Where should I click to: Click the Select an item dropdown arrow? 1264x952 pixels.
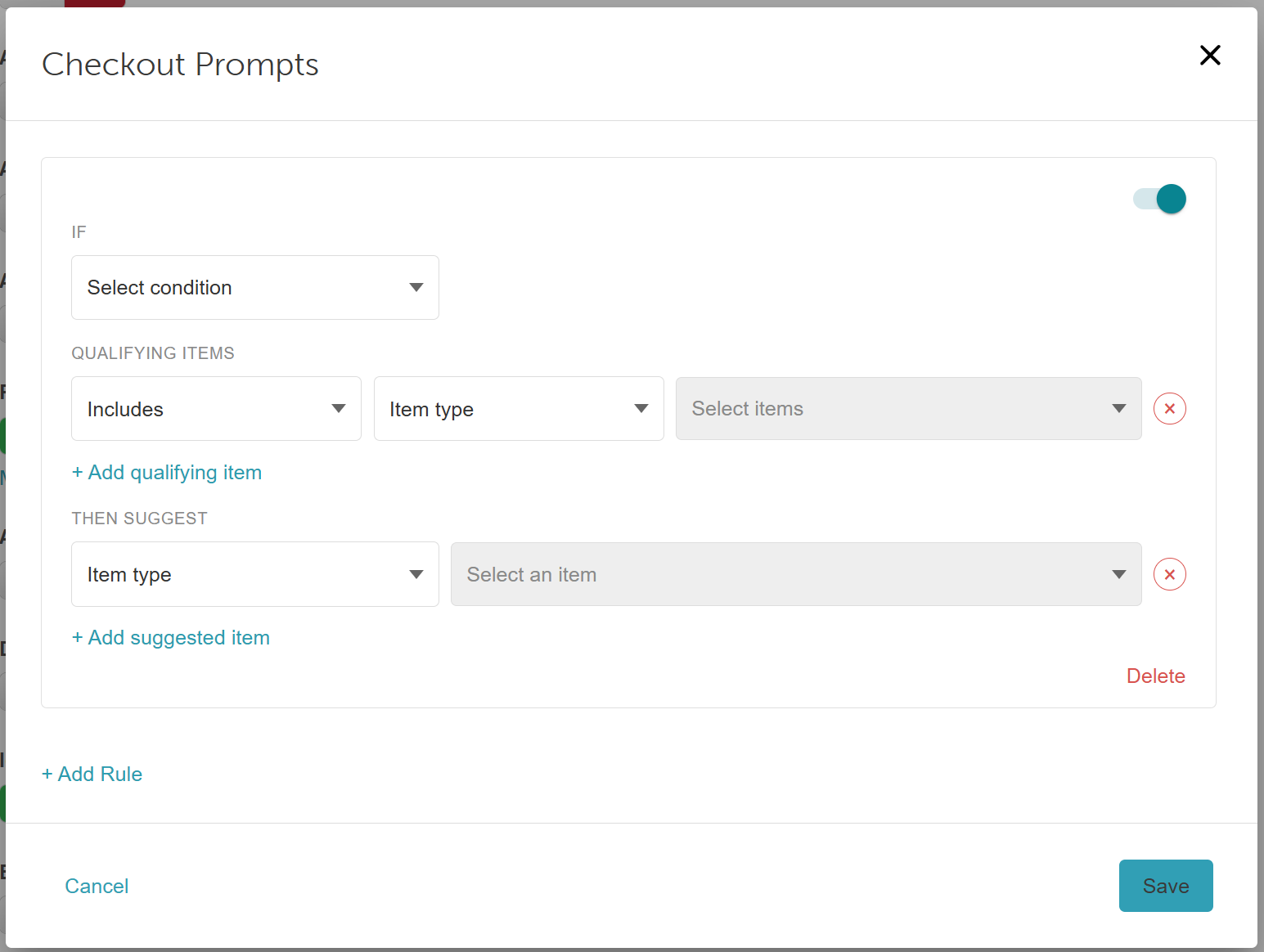1119,574
